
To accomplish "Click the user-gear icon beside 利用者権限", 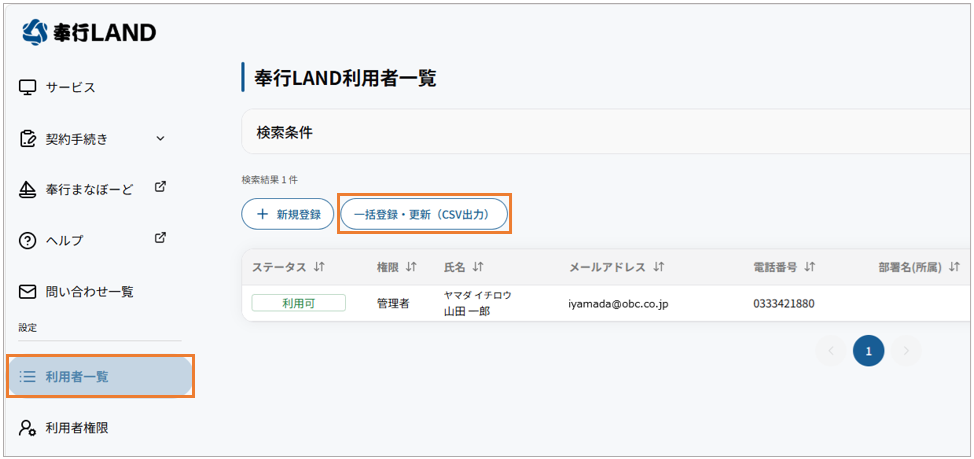I will (x=27, y=427).
